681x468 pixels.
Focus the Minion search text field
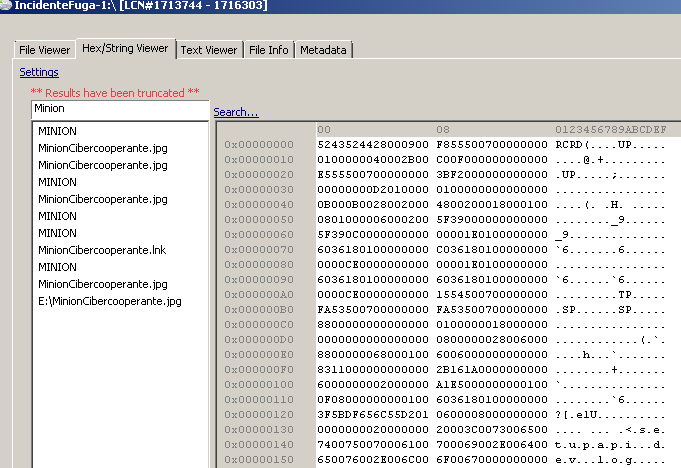point(119,108)
